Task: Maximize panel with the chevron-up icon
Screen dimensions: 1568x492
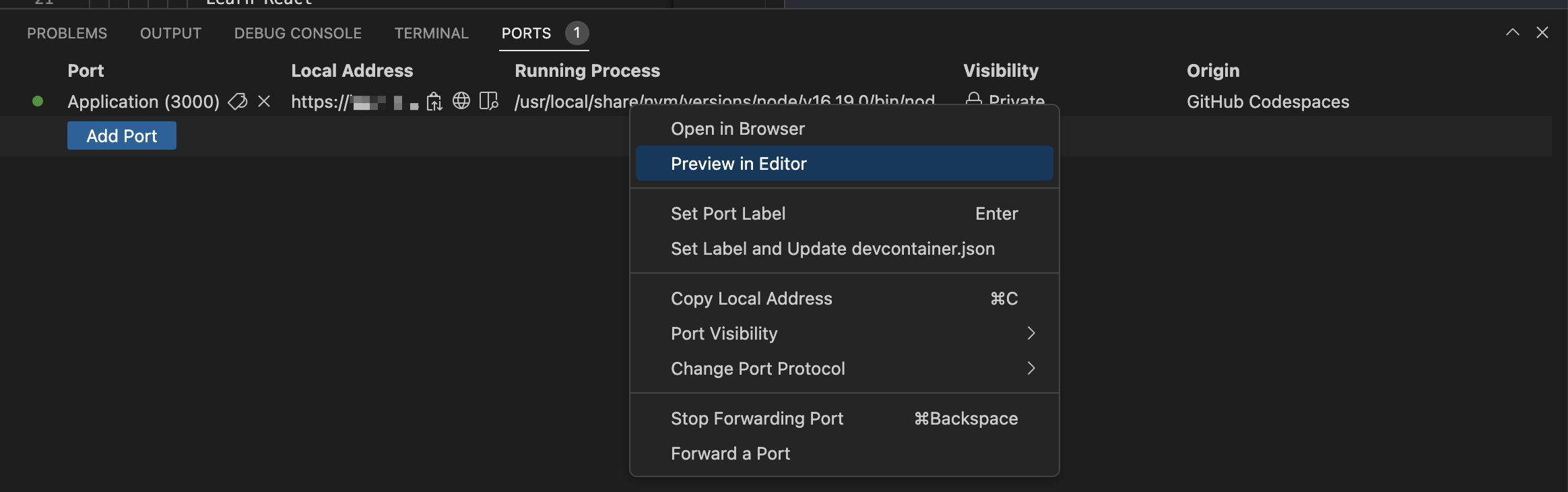Action: click(1513, 32)
